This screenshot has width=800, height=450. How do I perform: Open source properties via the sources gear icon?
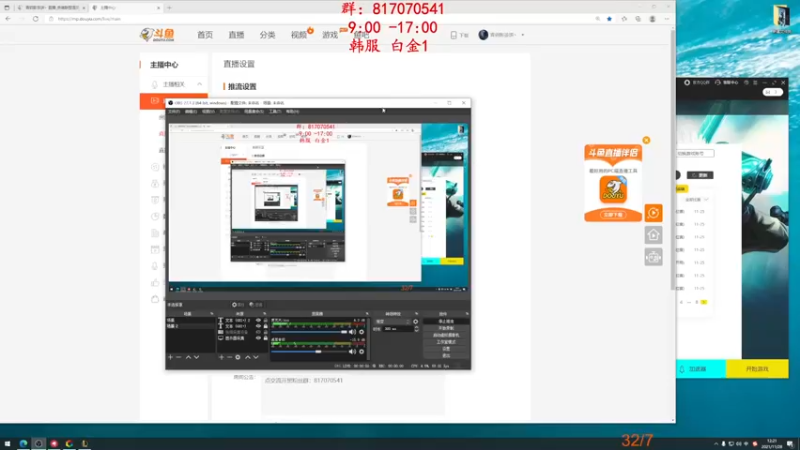(x=238, y=357)
